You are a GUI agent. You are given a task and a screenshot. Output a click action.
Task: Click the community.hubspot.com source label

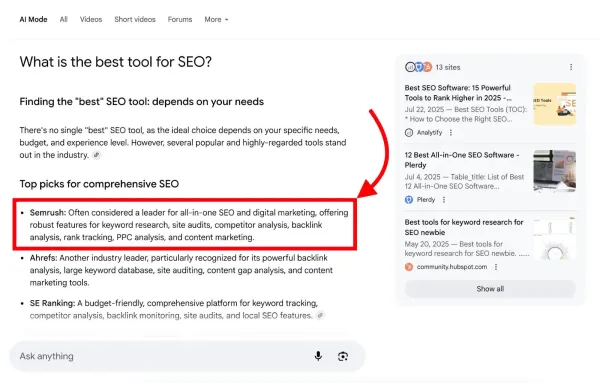pos(452,267)
